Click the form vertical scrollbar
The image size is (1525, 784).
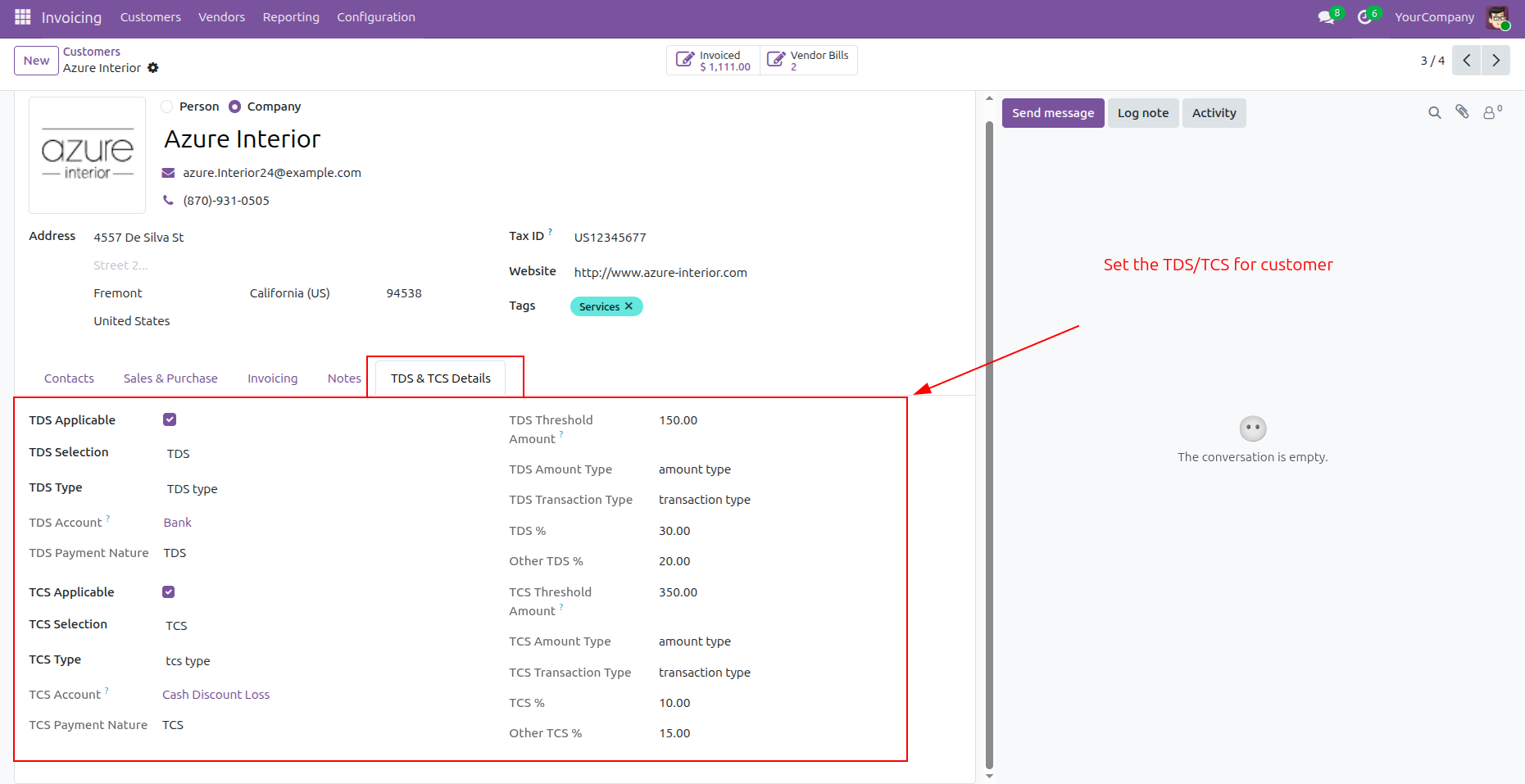989,446
